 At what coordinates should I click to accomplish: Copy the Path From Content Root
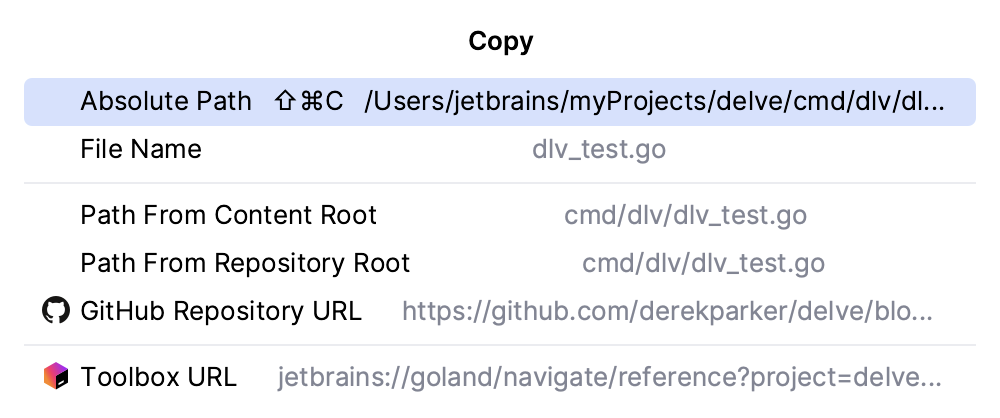tap(229, 216)
